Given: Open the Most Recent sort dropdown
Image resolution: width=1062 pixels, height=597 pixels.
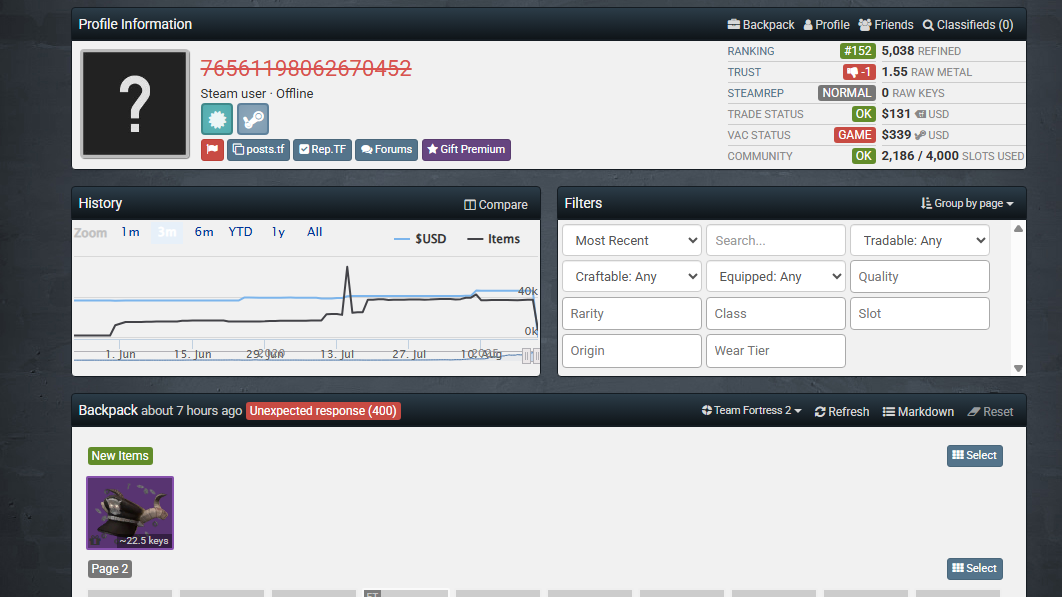Looking at the screenshot, I should [x=631, y=240].
